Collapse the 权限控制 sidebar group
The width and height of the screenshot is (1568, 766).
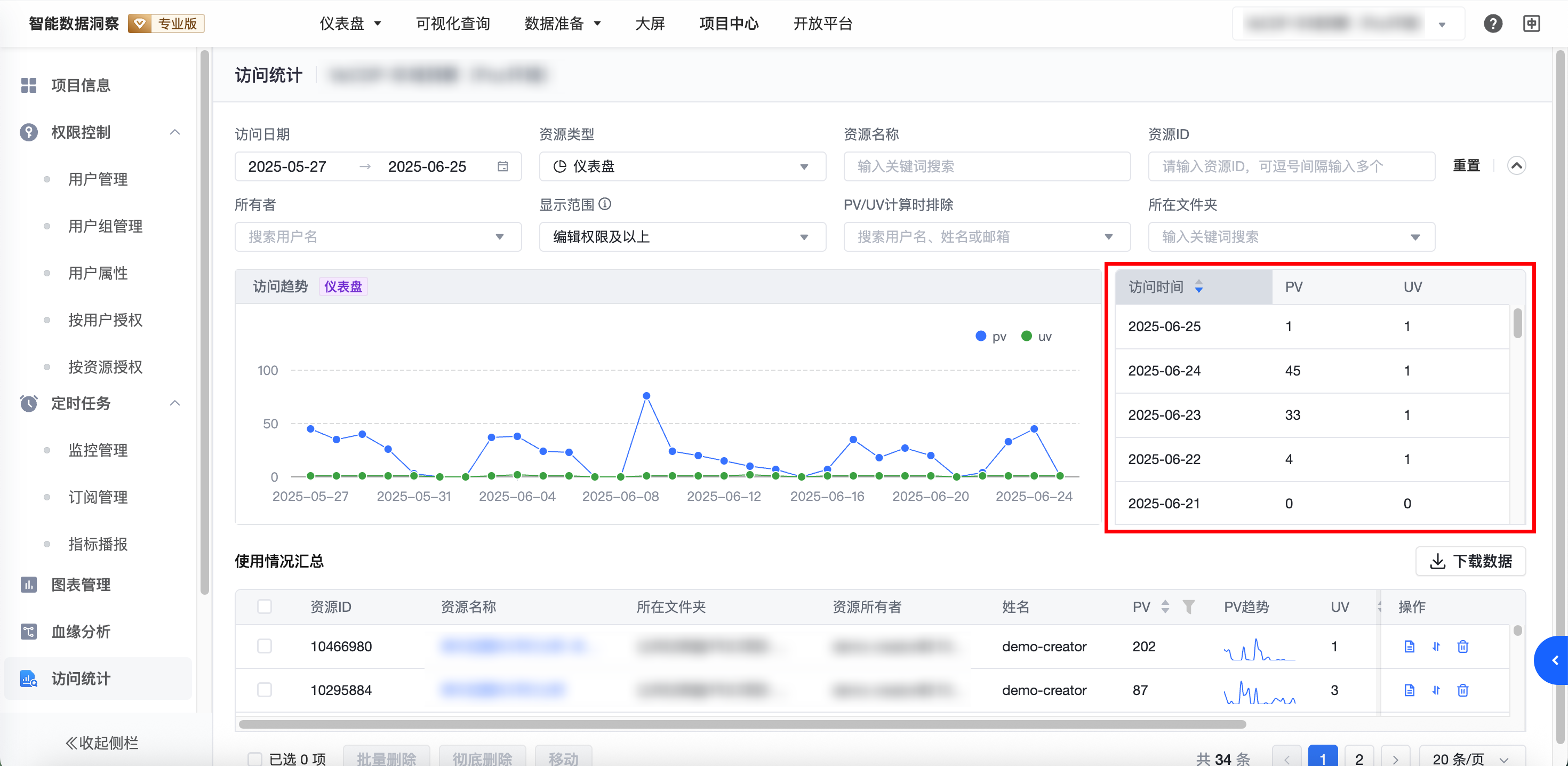tap(175, 132)
